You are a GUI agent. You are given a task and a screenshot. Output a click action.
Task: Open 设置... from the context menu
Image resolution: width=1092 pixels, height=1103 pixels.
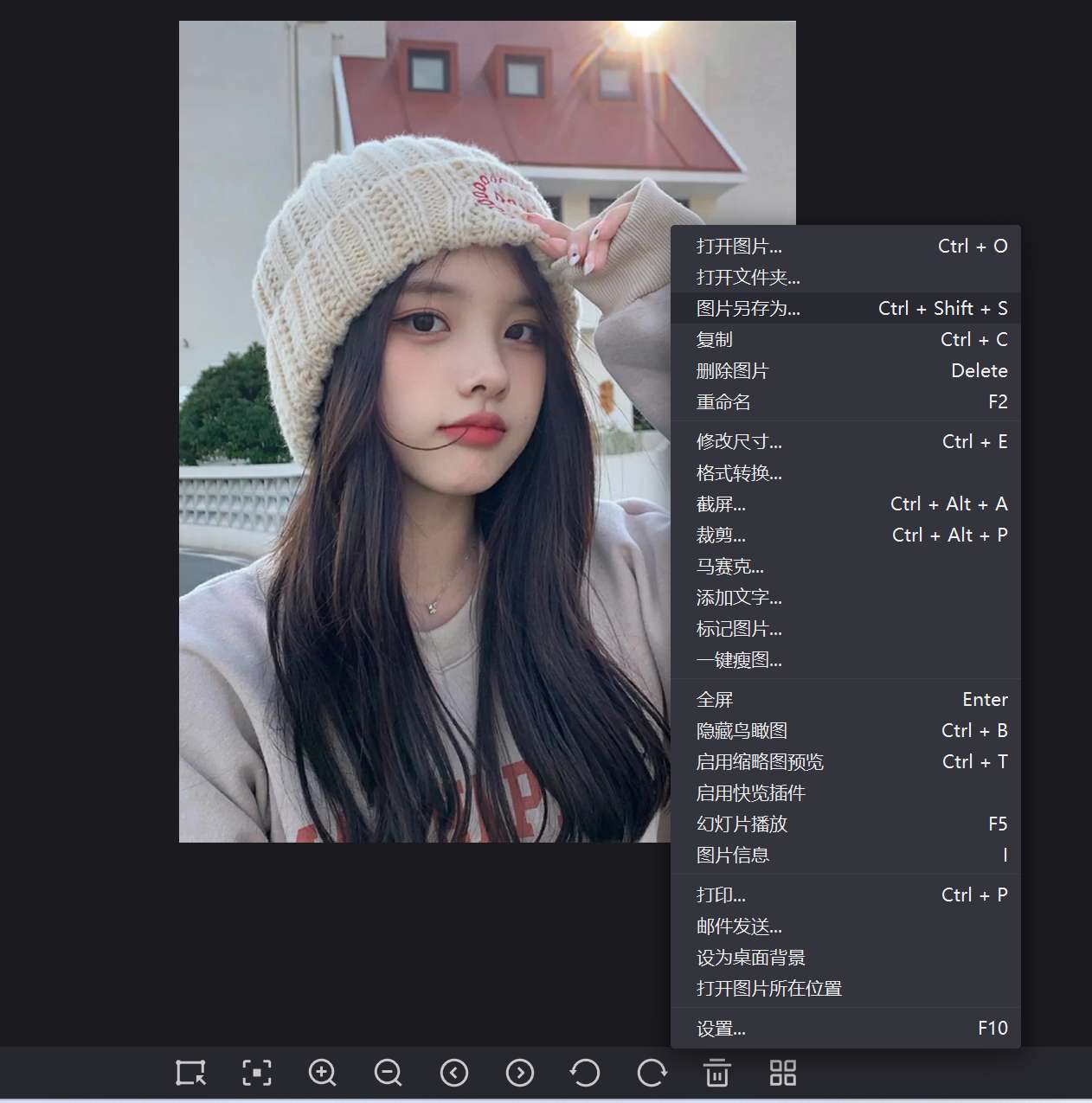(x=845, y=1029)
